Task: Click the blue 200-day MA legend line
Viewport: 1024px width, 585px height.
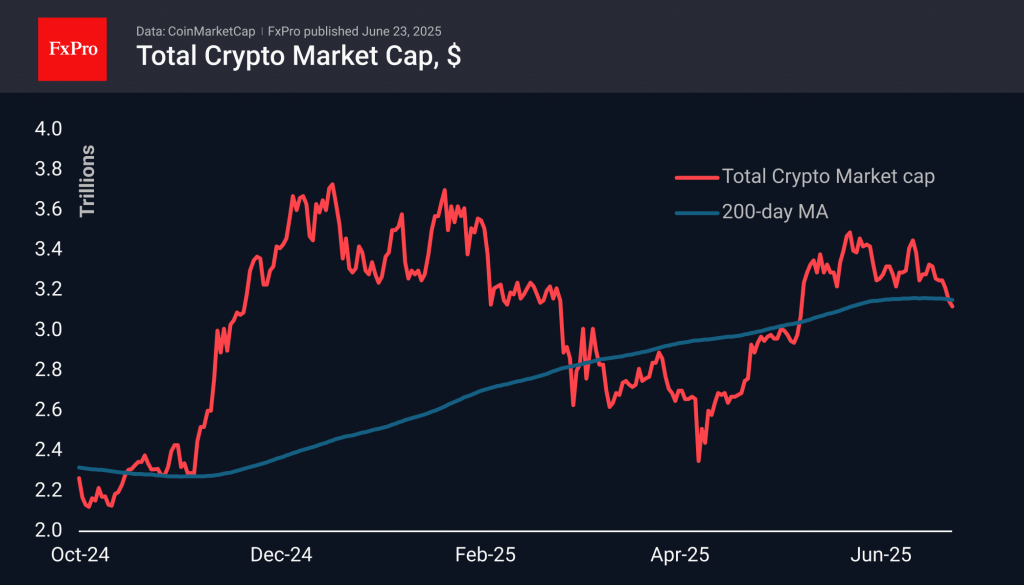Action: click(695, 212)
